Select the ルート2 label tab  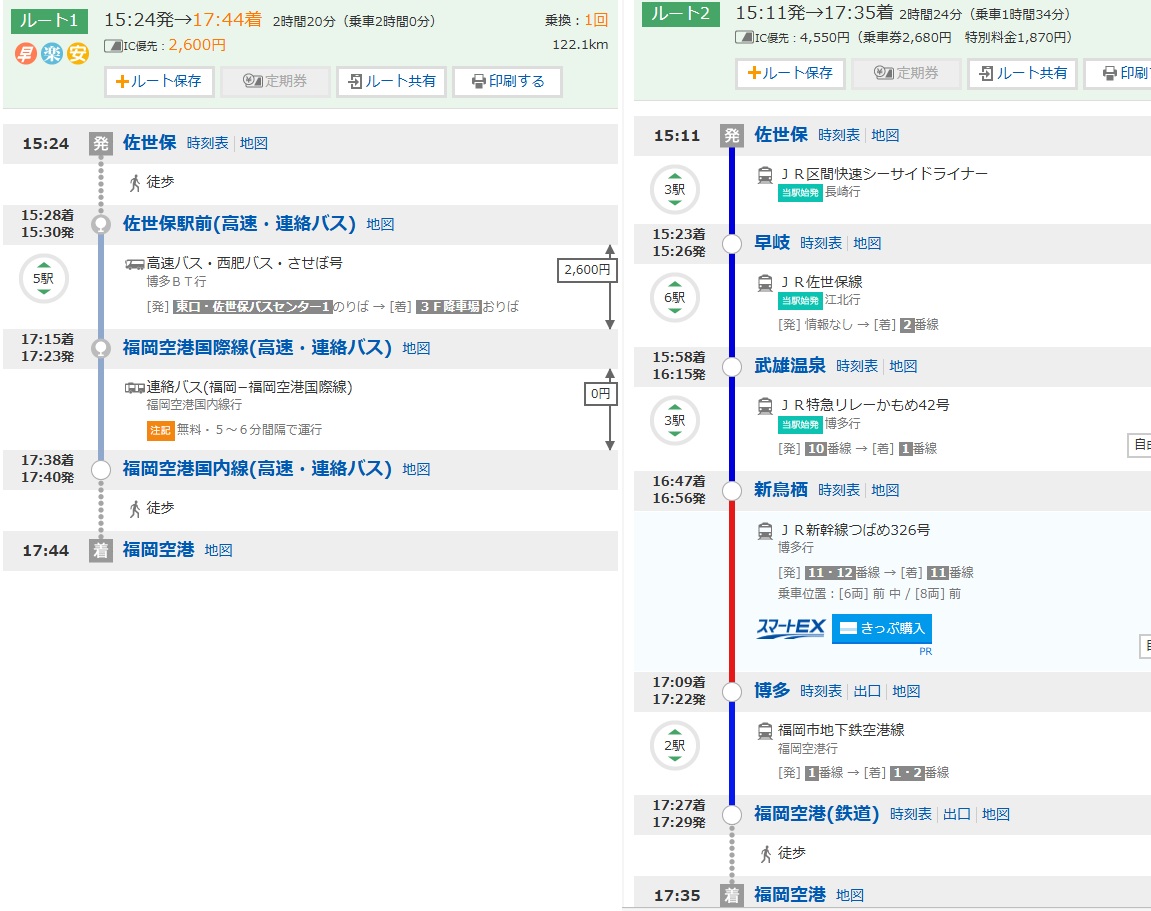coord(681,14)
